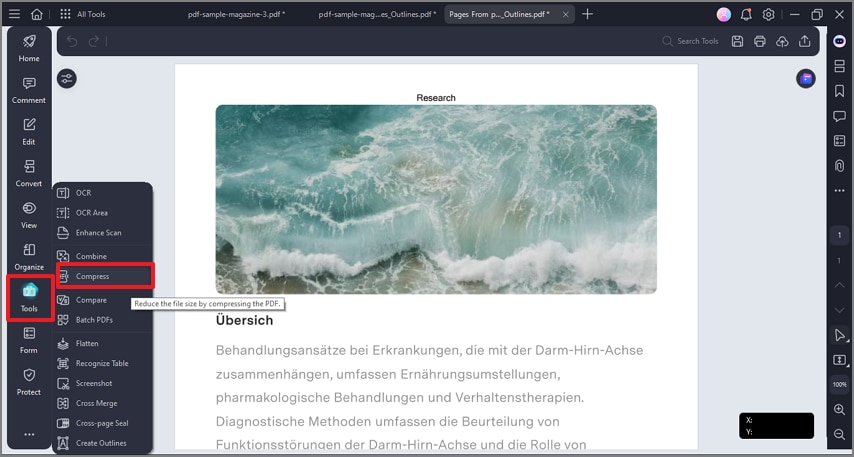Open form fields panel in right sidebar

pos(839,141)
